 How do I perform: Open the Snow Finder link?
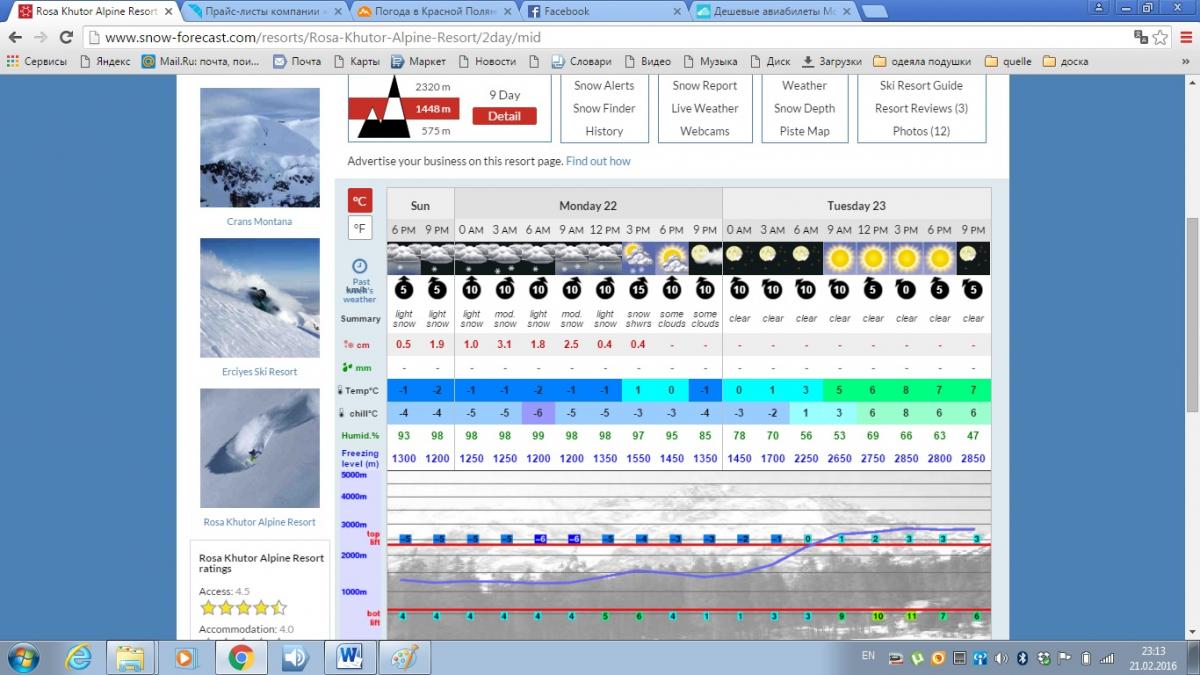pyautogui.click(x=604, y=108)
